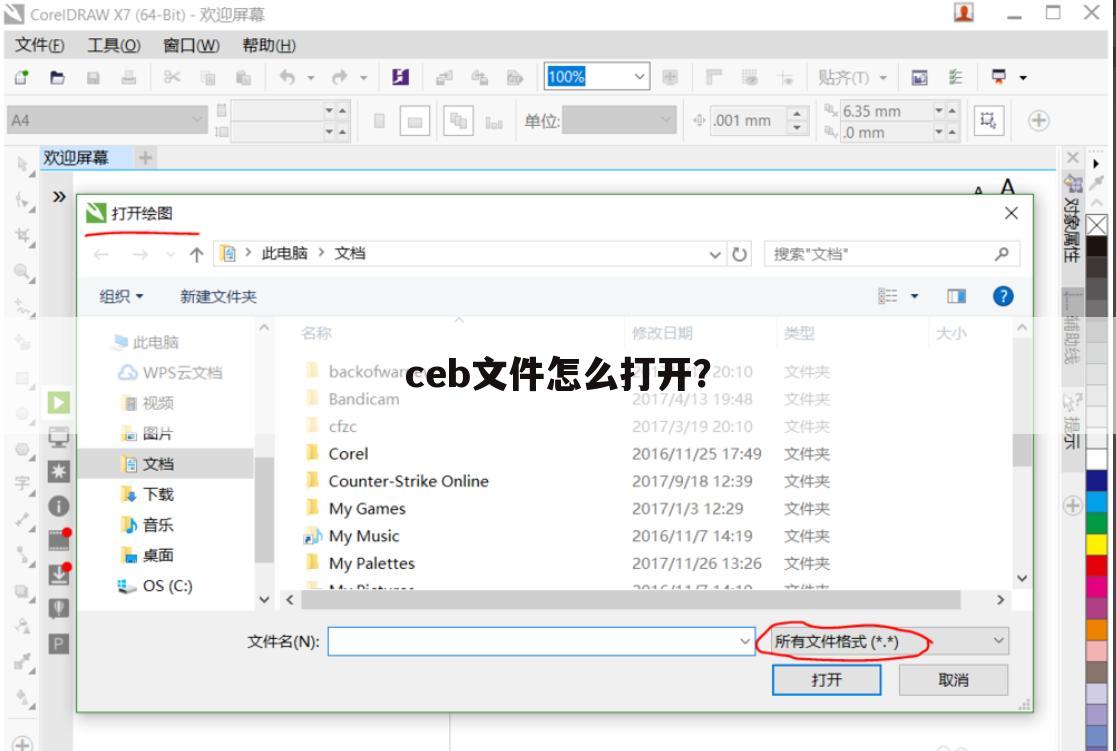The height and width of the screenshot is (751, 1116).
Task: Pick the green swatch in color palette
Action: coord(1096,522)
